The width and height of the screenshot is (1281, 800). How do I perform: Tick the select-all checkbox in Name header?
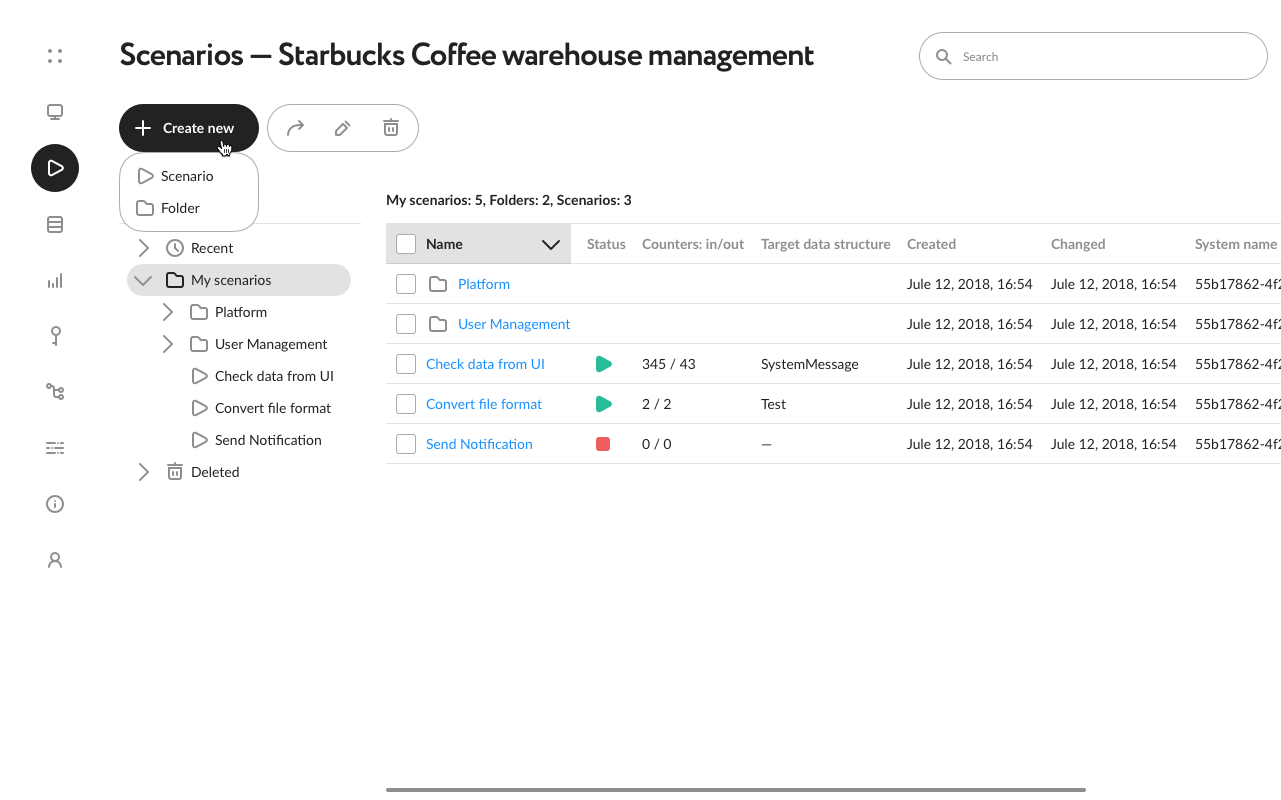[406, 244]
